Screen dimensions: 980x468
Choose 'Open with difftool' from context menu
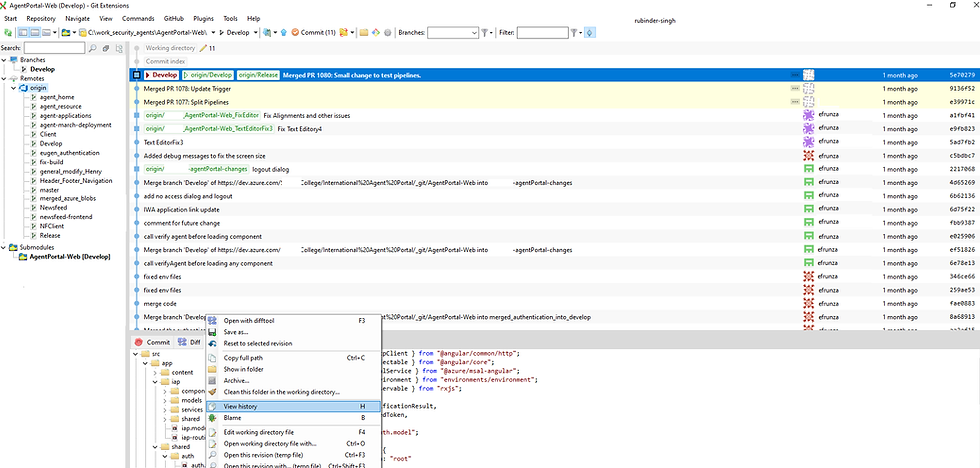click(x=293, y=321)
